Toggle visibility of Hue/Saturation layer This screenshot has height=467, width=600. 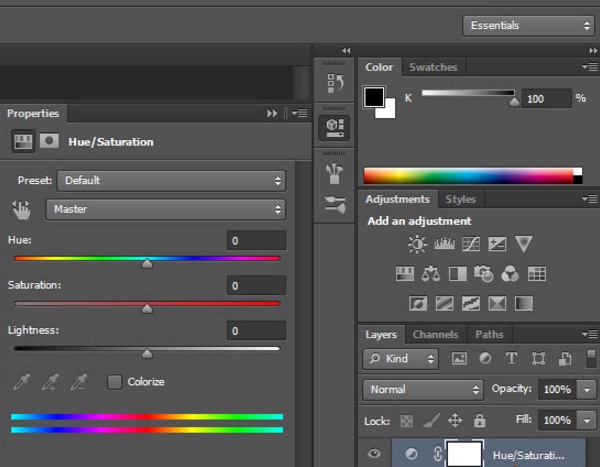coord(374,454)
